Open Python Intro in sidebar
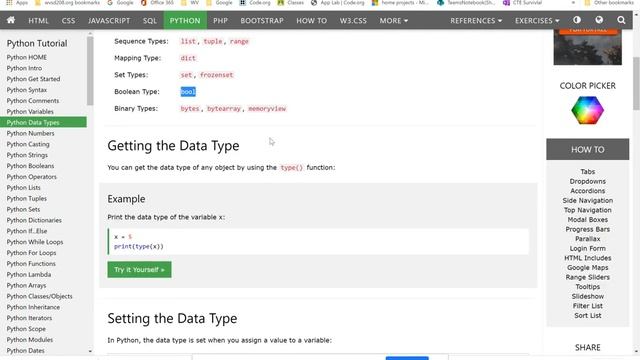Screen dimensions: 640x360 click(x=24, y=68)
